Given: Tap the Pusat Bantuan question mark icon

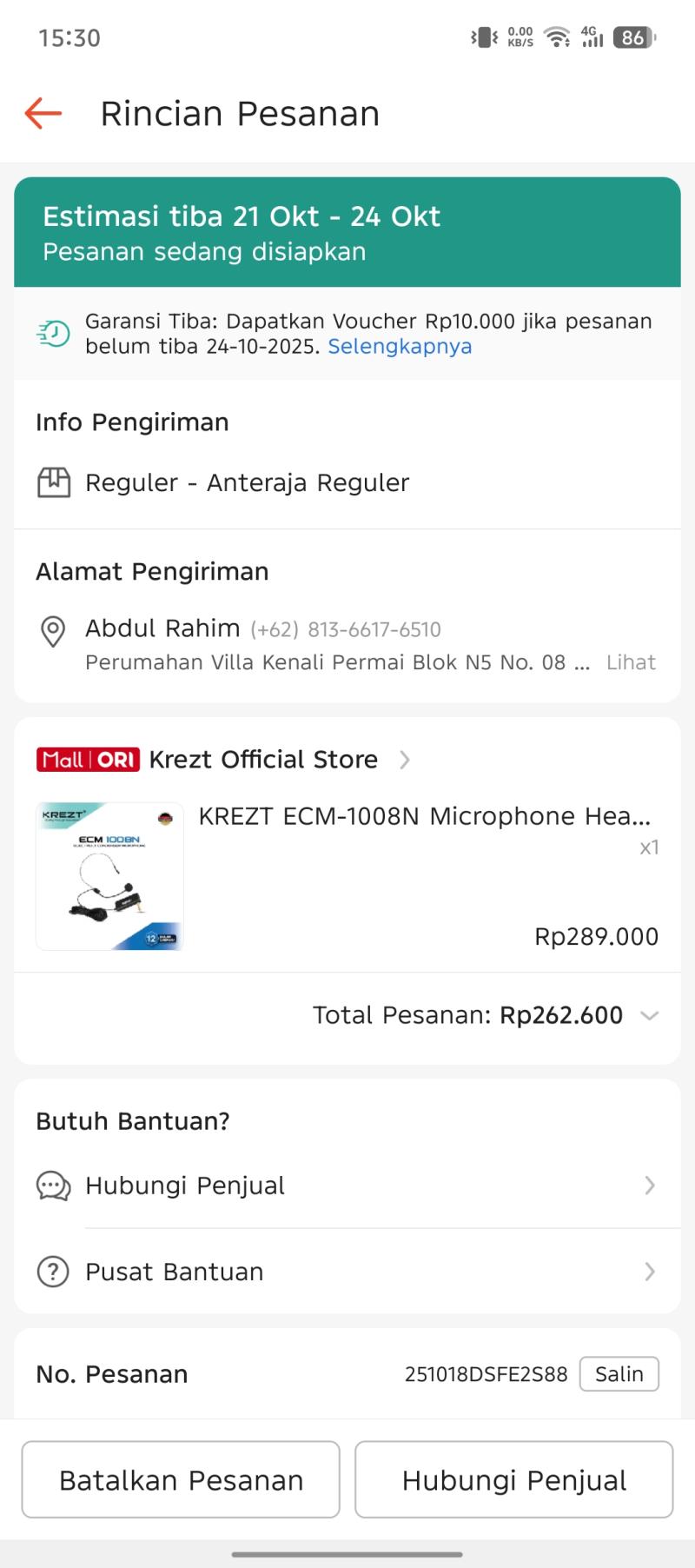Looking at the screenshot, I should tap(53, 1272).
